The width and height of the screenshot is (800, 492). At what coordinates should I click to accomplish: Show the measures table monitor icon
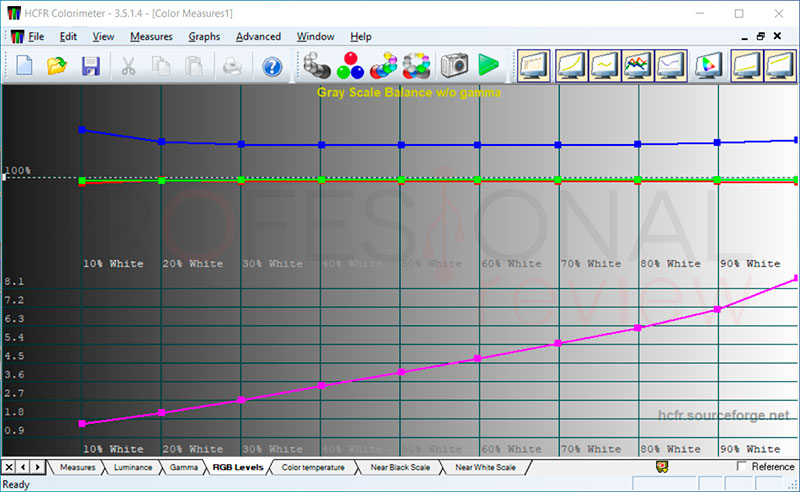tap(534, 66)
